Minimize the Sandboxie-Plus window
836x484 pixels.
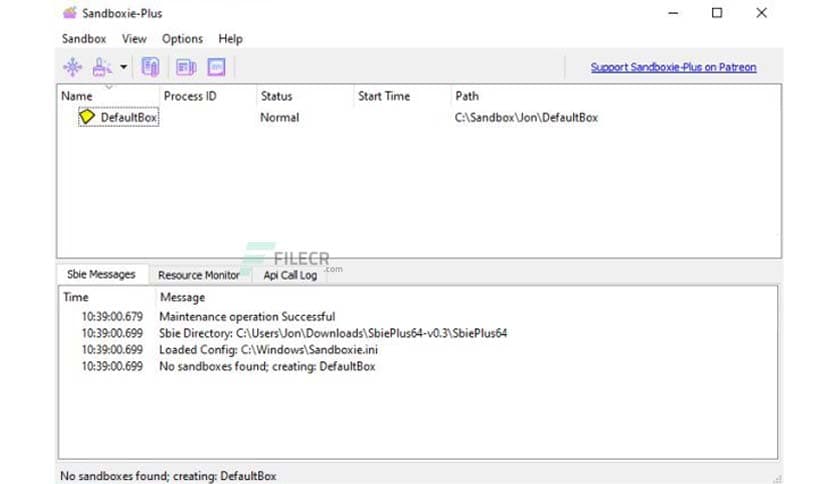click(673, 13)
